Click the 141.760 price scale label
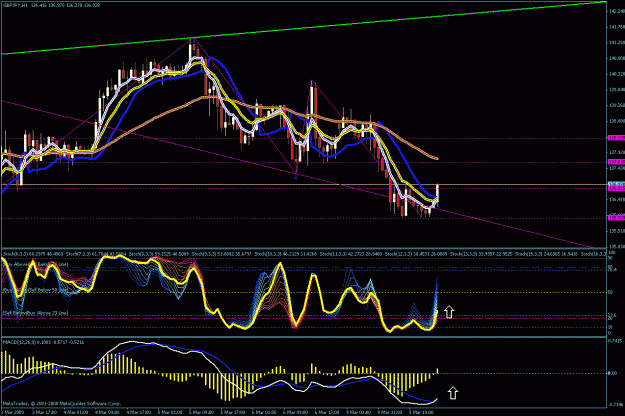The height and width of the screenshot is (416, 625). point(617,27)
